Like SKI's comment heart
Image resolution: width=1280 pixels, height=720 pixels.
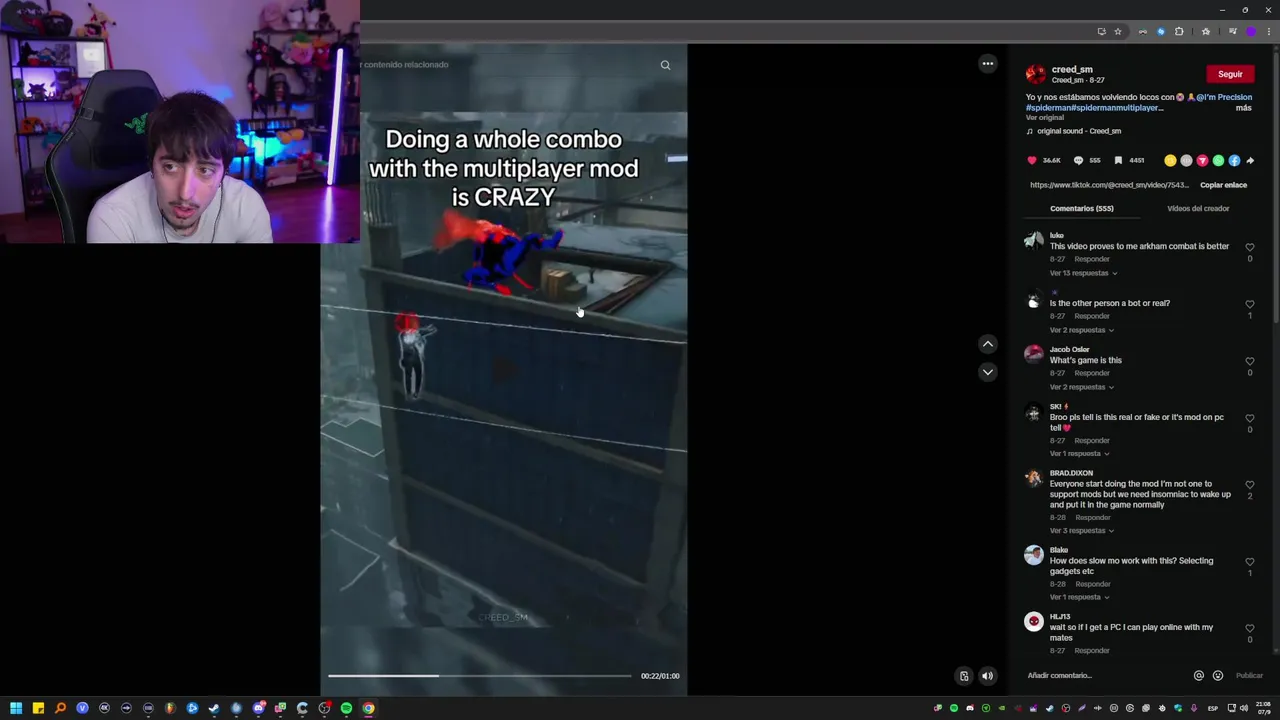click(x=1250, y=418)
